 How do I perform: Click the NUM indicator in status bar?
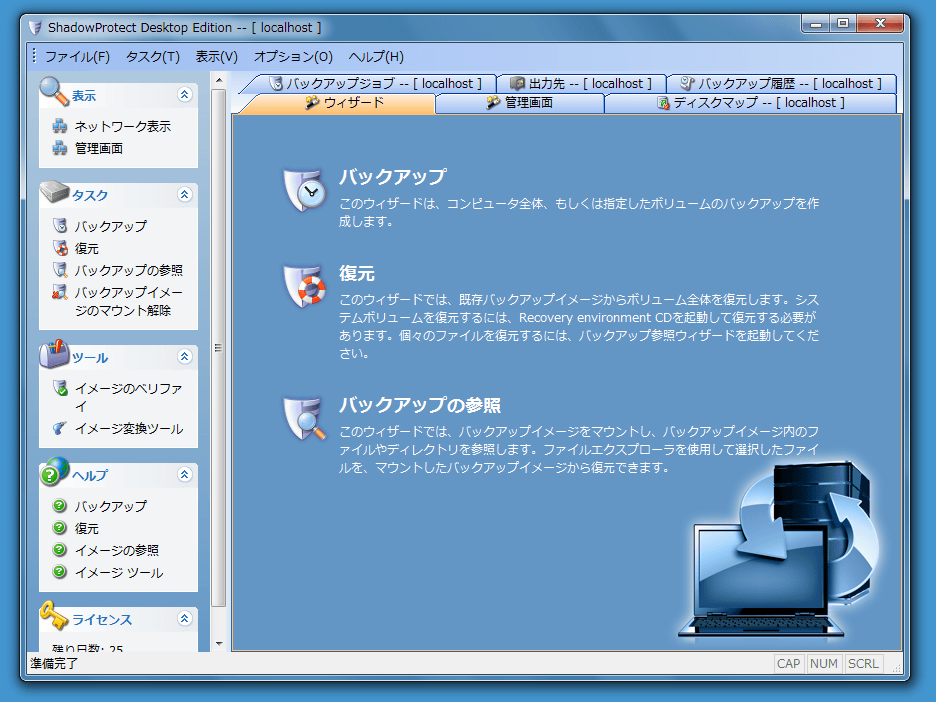coord(824,664)
